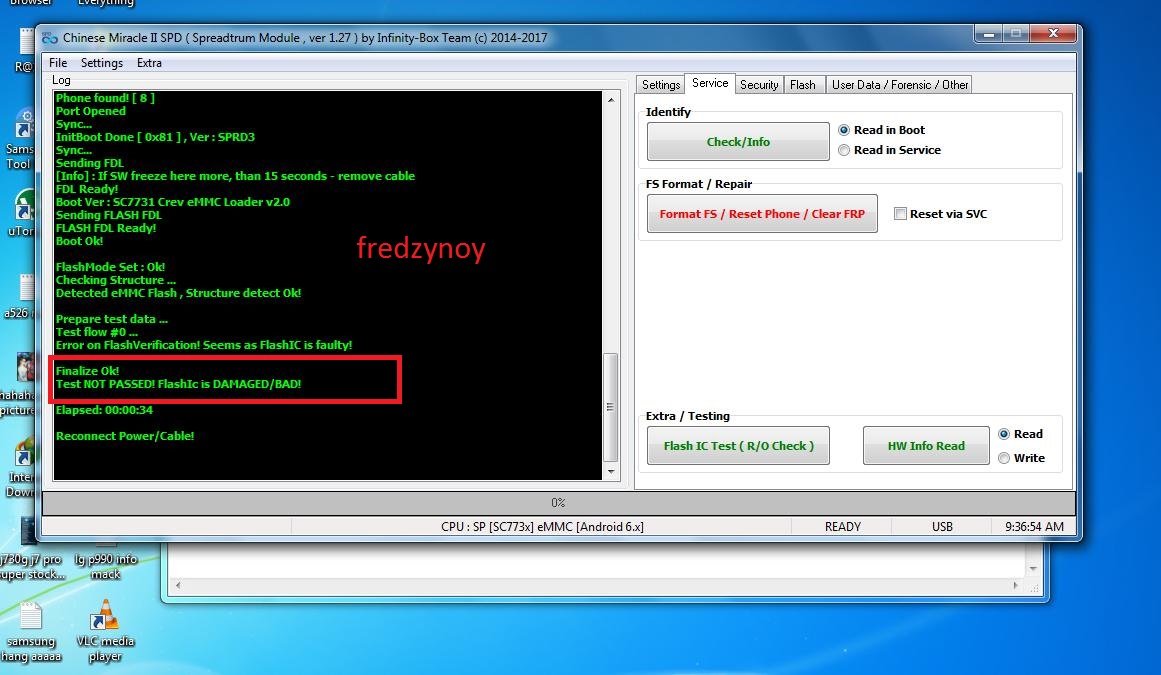The height and width of the screenshot is (675, 1161).
Task: Open the File menu
Action: tap(58, 63)
